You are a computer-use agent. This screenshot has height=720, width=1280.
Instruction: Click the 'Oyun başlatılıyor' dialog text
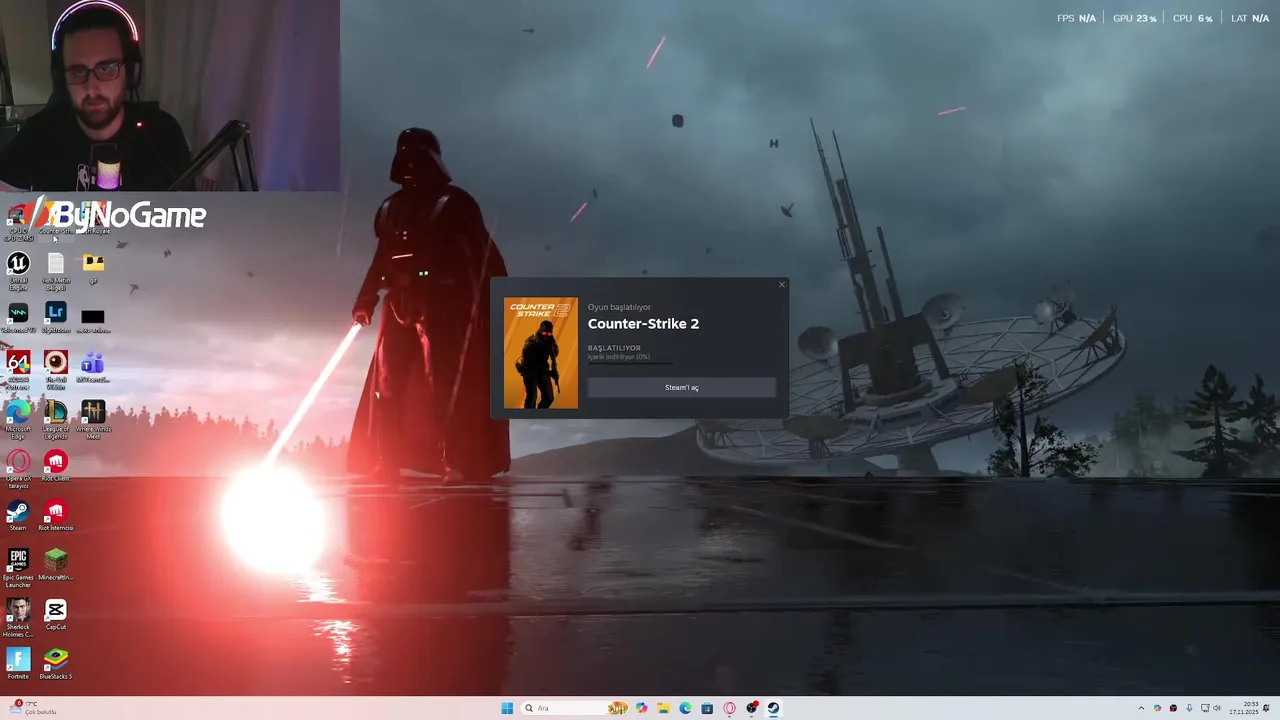click(619, 307)
